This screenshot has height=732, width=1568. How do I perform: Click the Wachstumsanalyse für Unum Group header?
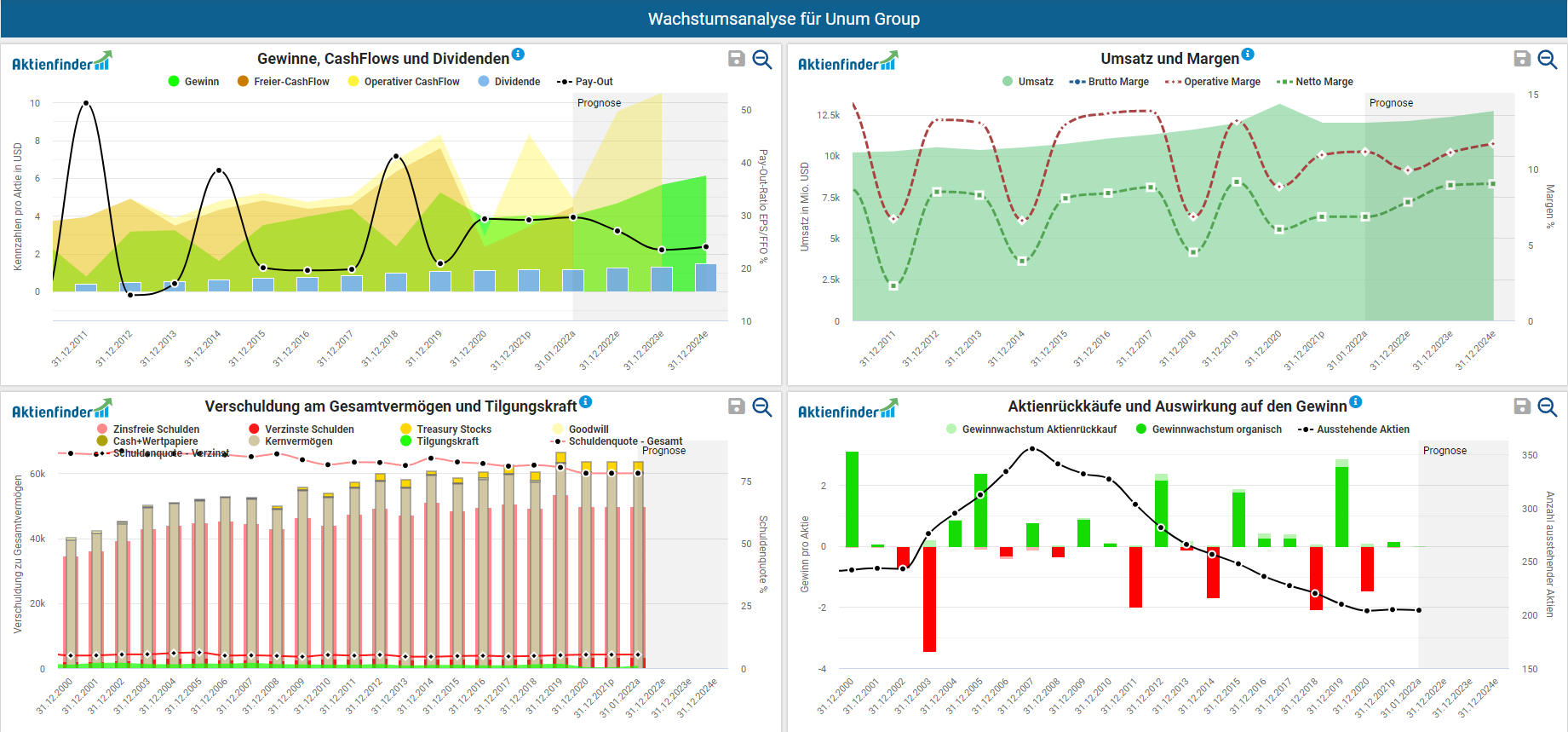tap(784, 19)
